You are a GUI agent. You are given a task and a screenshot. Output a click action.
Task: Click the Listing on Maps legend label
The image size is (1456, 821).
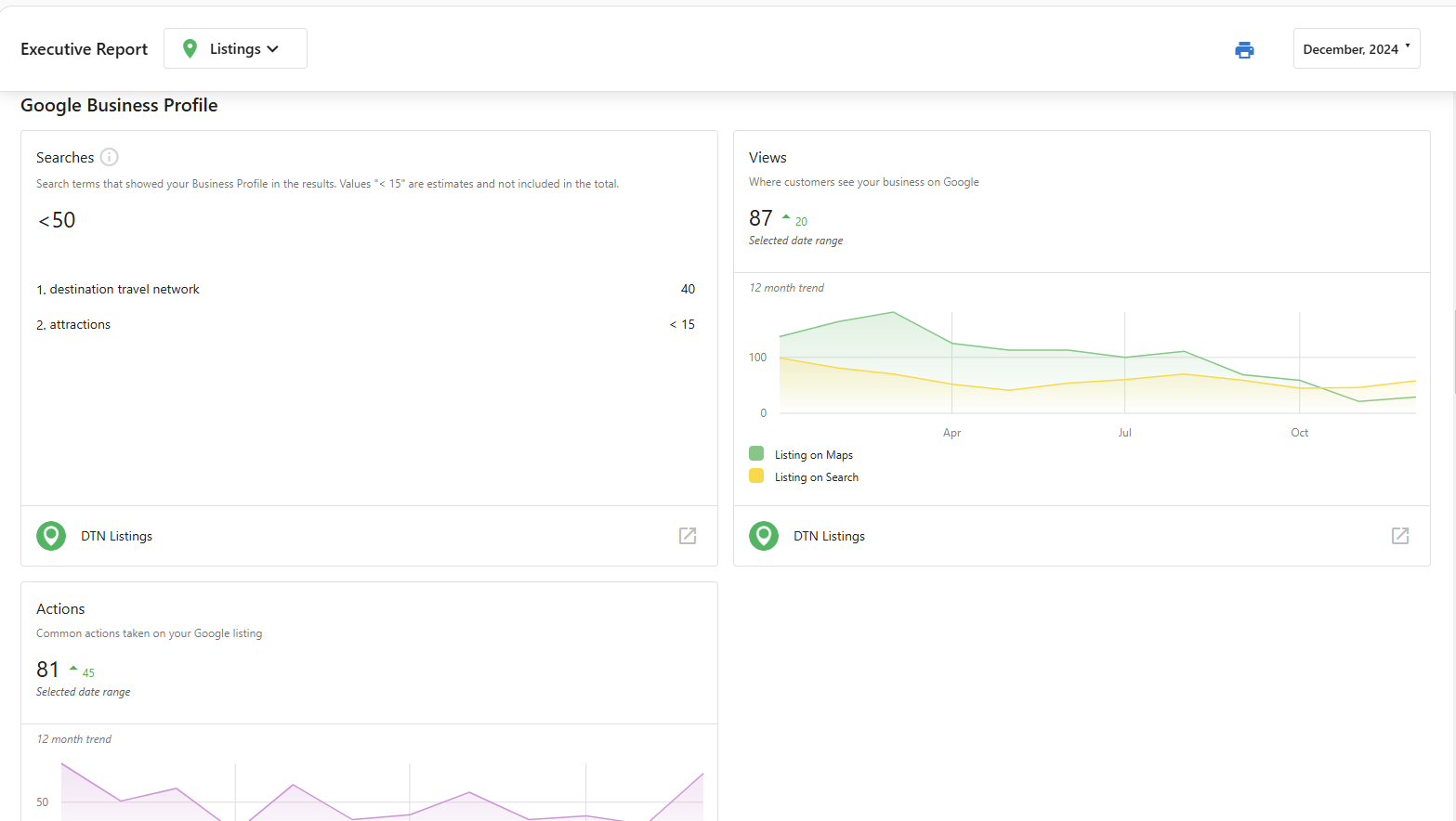tap(814, 455)
